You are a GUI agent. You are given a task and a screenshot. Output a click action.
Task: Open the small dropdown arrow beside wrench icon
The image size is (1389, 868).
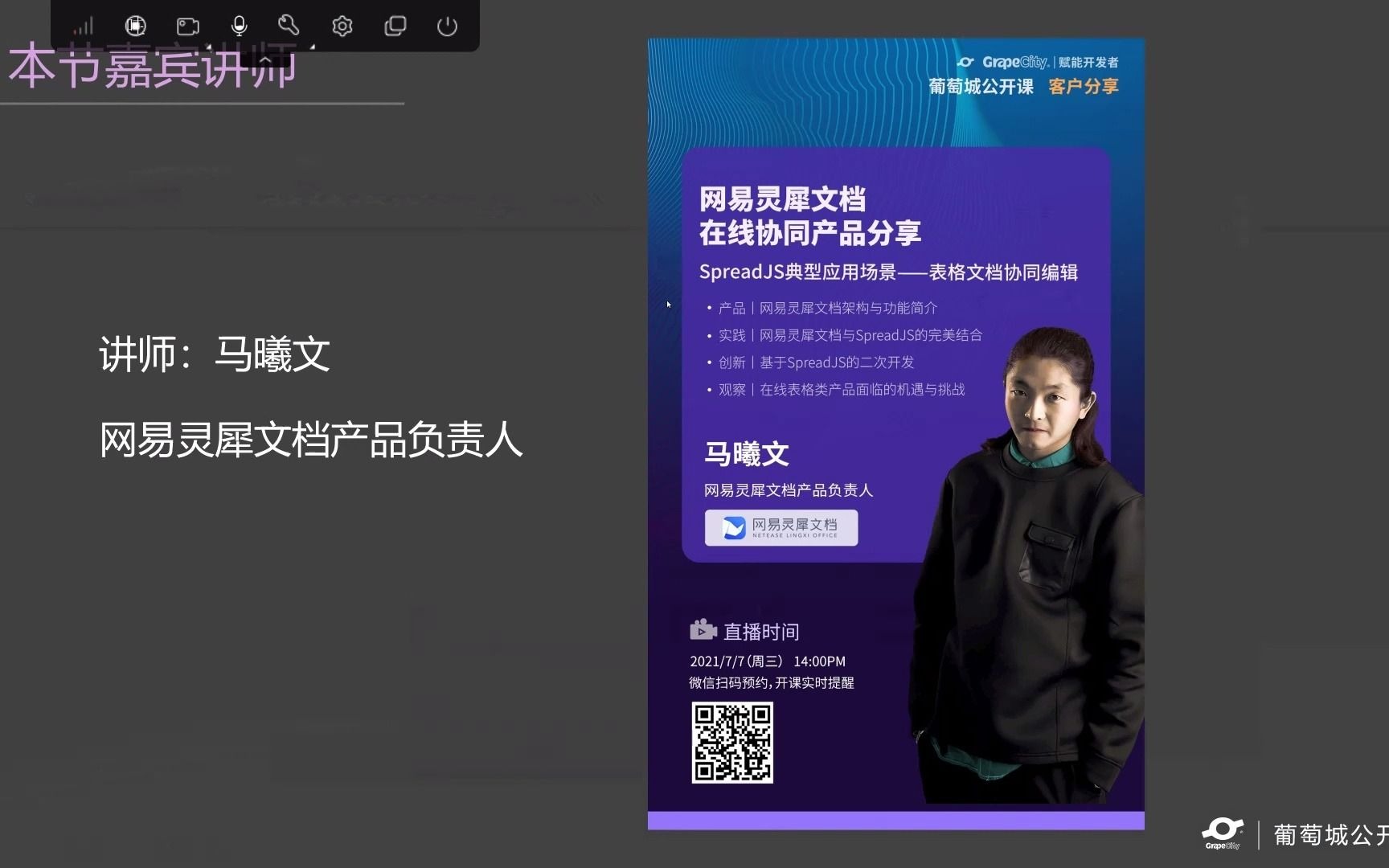point(312,47)
